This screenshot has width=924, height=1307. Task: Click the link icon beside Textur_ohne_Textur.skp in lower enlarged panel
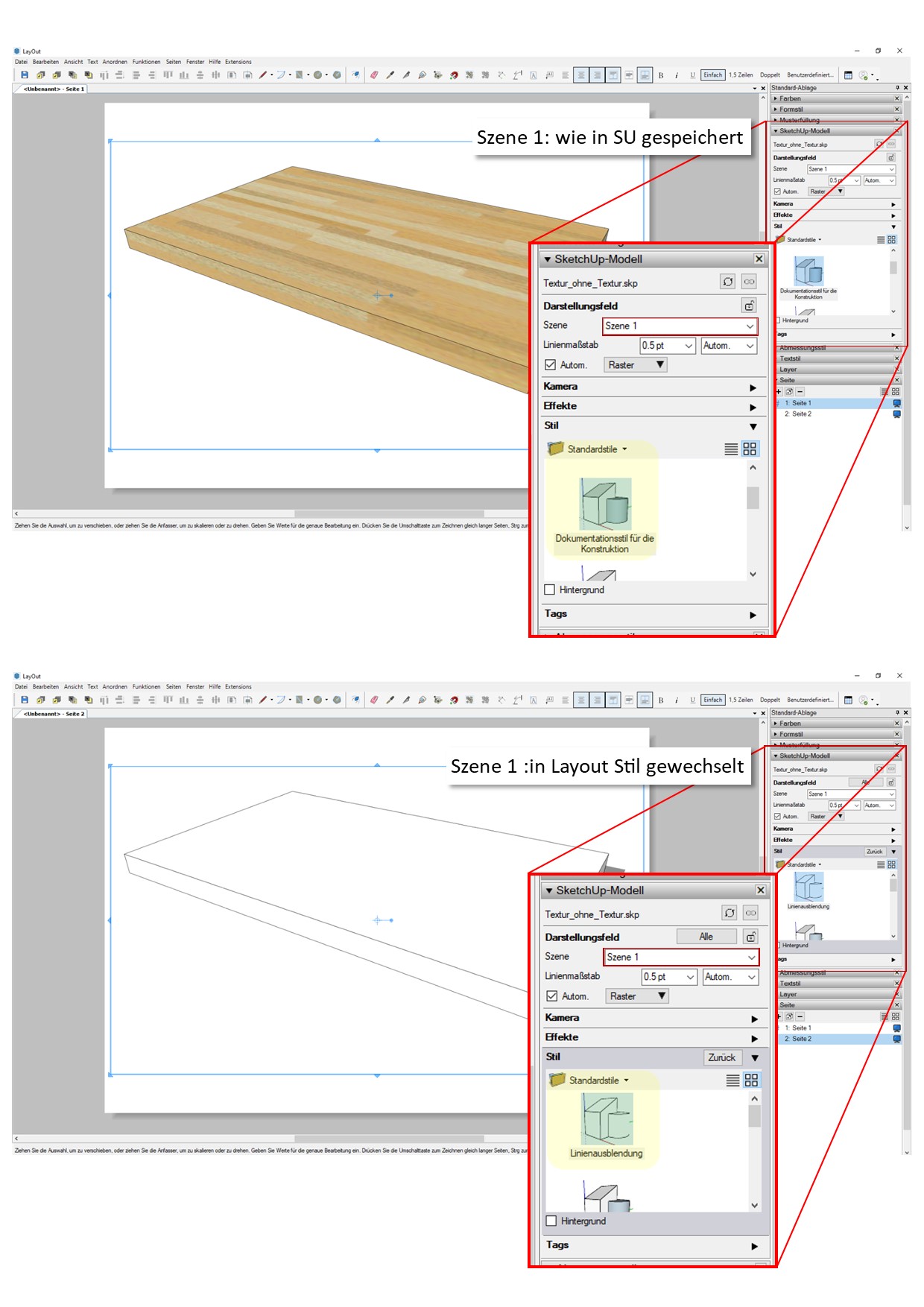[x=750, y=913]
